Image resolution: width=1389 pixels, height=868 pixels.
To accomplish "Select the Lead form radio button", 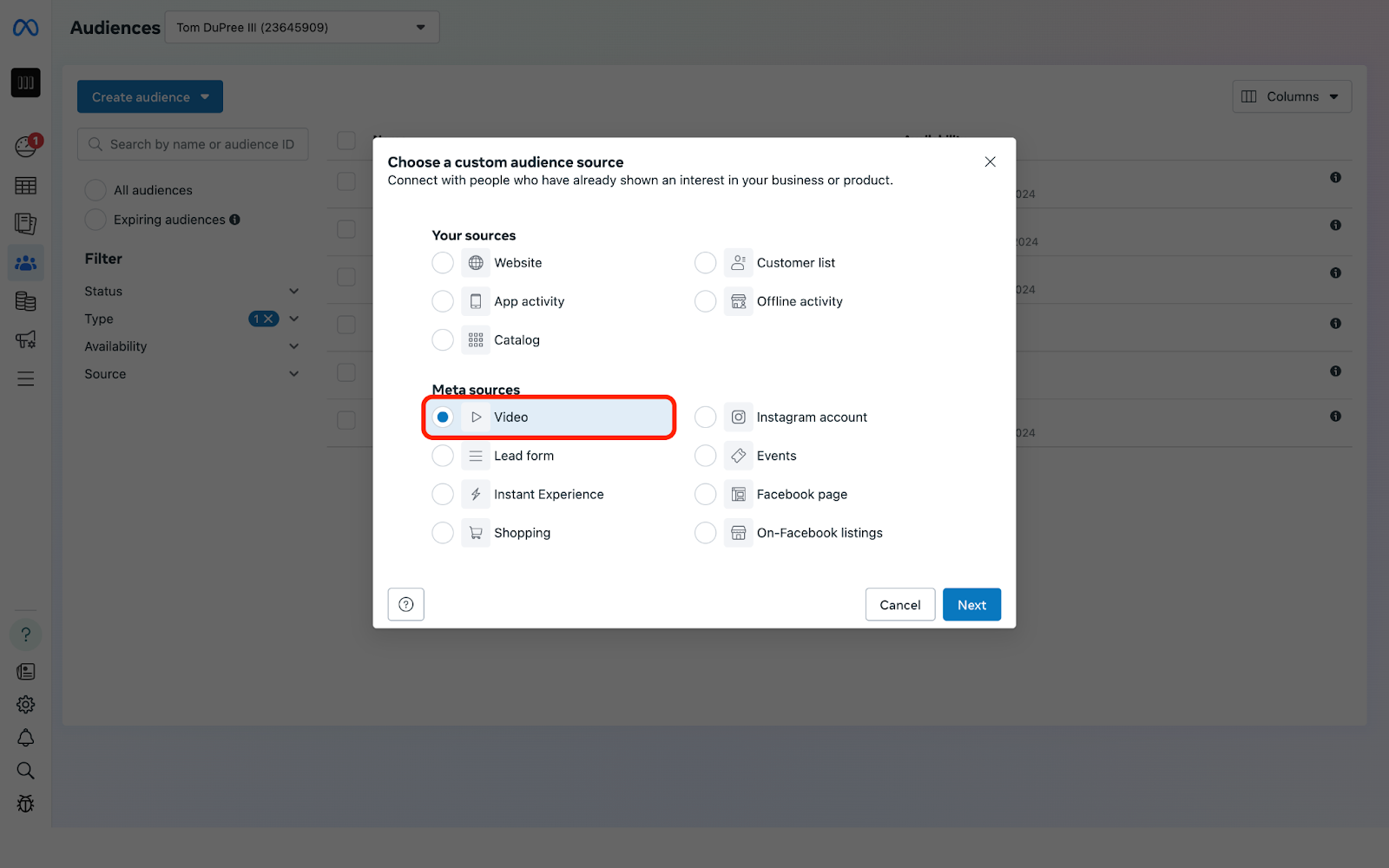I will point(443,456).
